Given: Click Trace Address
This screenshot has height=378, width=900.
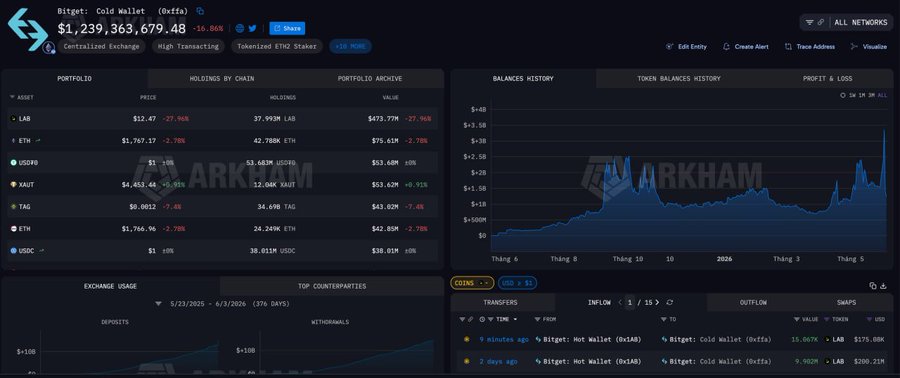Looking at the screenshot, I should tap(810, 46).
